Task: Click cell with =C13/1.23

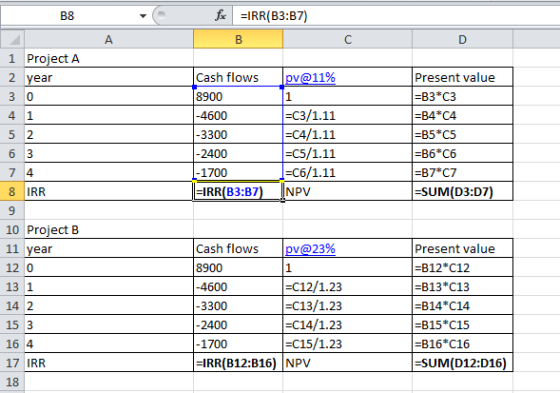Action: click(348, 306)
